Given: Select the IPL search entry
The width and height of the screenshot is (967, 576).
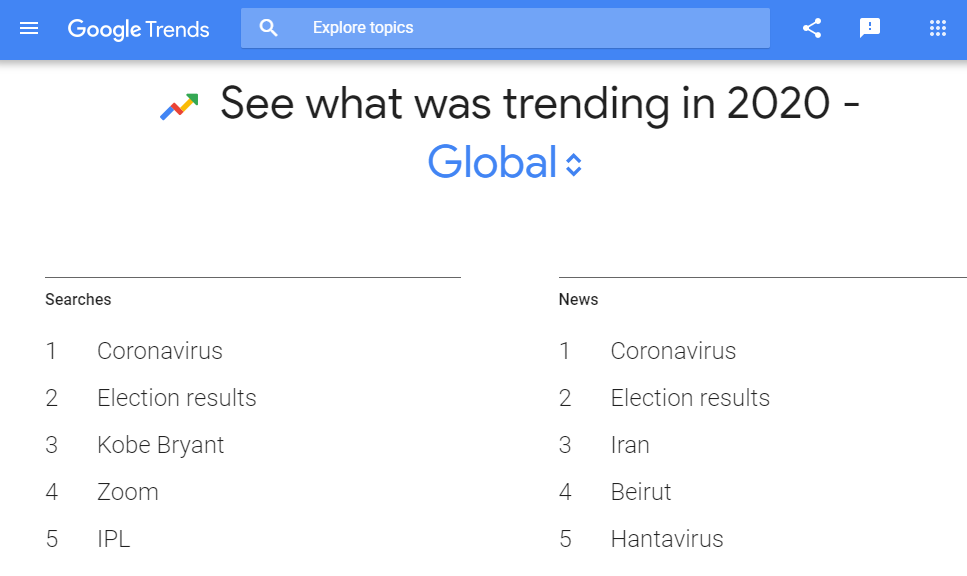Looking at the screenshot, I should 113,539.
